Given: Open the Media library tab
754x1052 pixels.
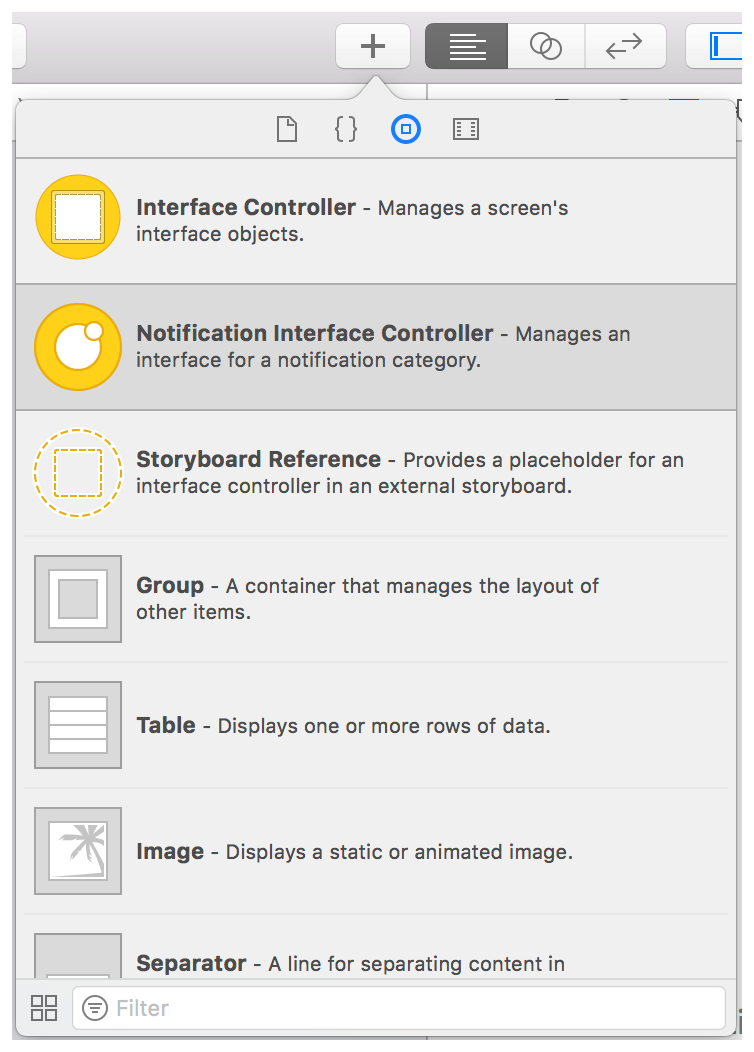Looking at the screenshot, I should [466, 129].
